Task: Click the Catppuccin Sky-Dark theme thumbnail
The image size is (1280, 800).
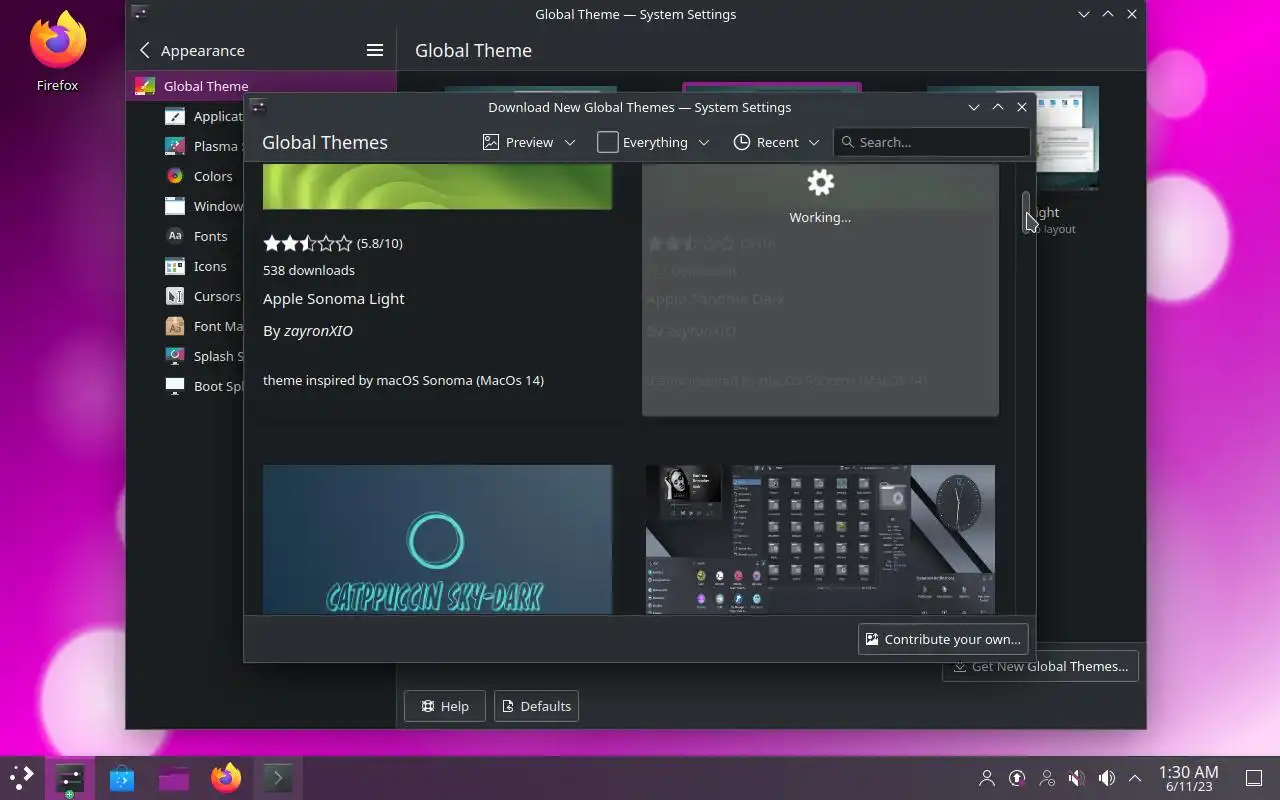Action: [437, 539]
